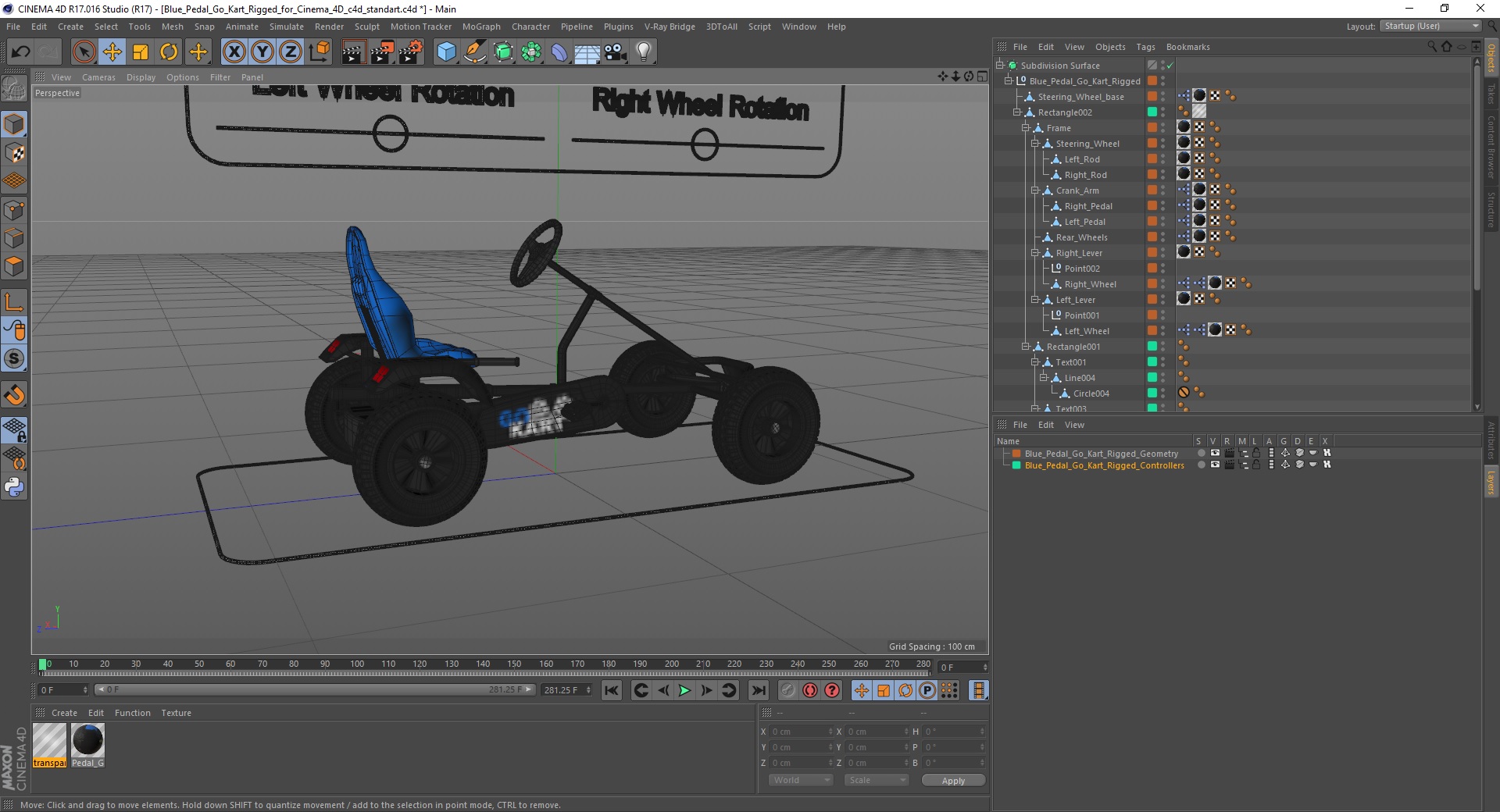Go to start of animation

pos(612,690)
